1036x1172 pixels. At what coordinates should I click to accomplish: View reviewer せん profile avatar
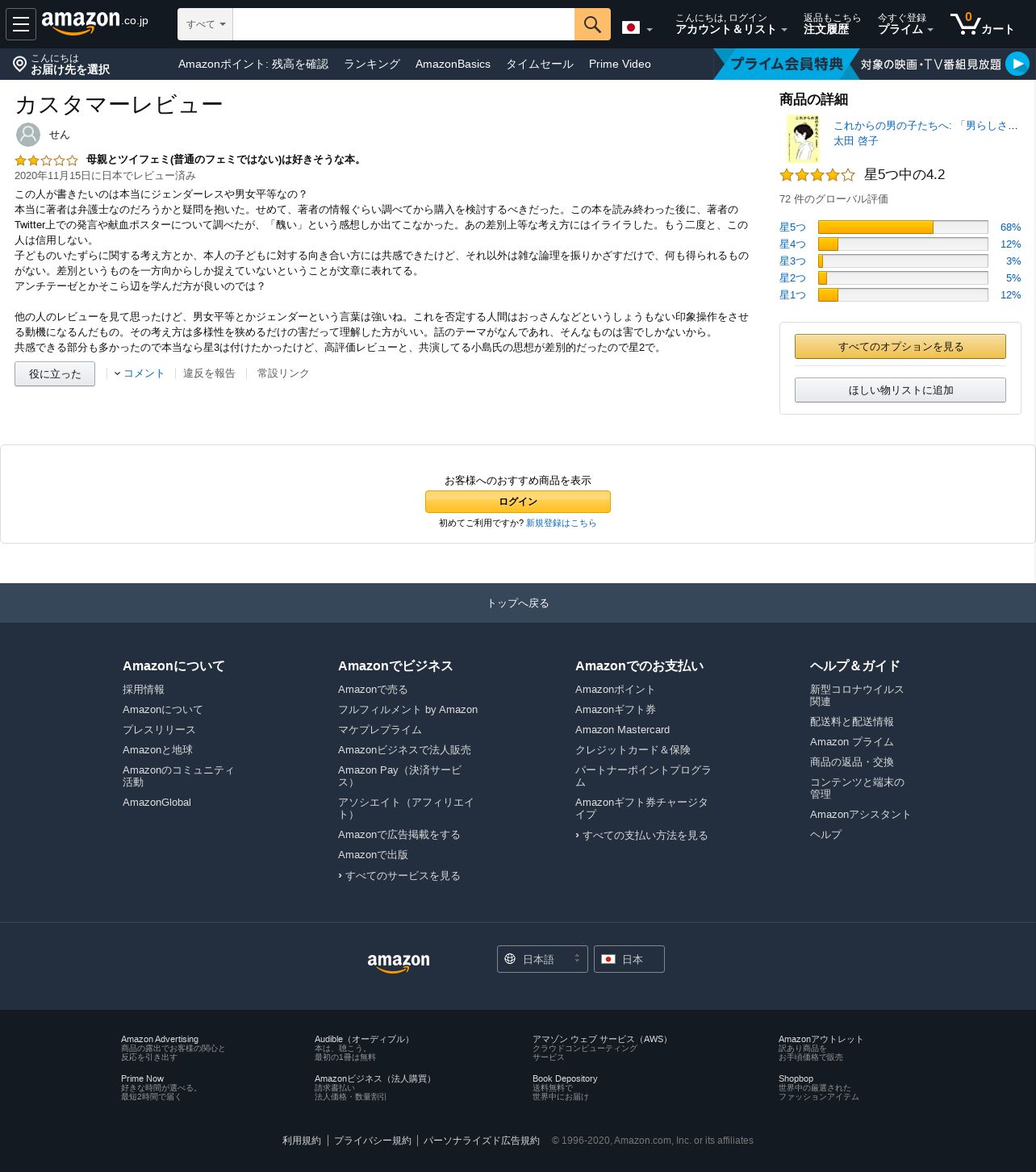pyautogui.click(x=28, y=135)
